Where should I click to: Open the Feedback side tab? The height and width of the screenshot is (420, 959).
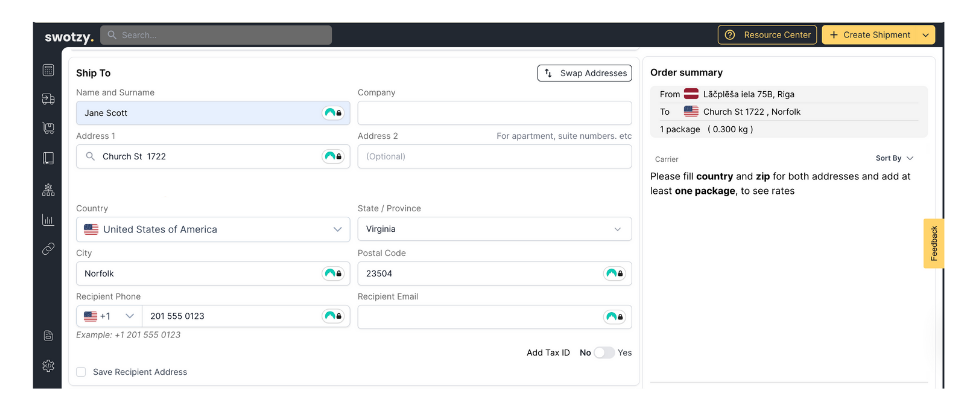pyautogui.click(x=933, y=243)
